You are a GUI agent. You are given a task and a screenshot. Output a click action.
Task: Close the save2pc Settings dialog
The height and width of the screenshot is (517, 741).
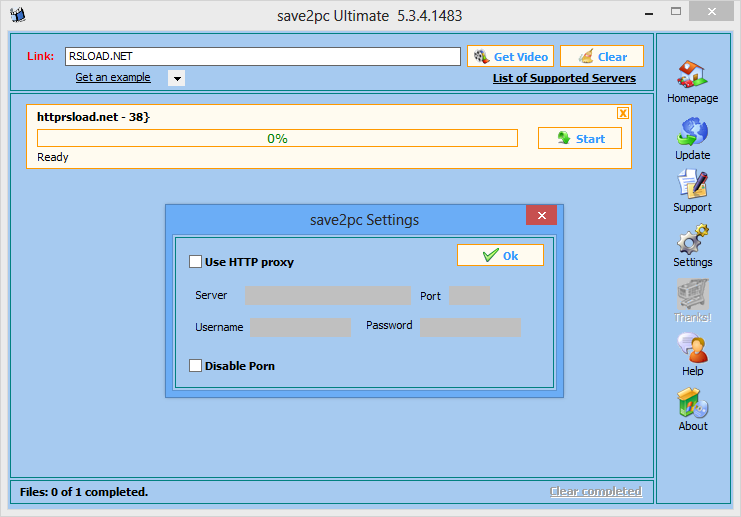click(542, 215)
